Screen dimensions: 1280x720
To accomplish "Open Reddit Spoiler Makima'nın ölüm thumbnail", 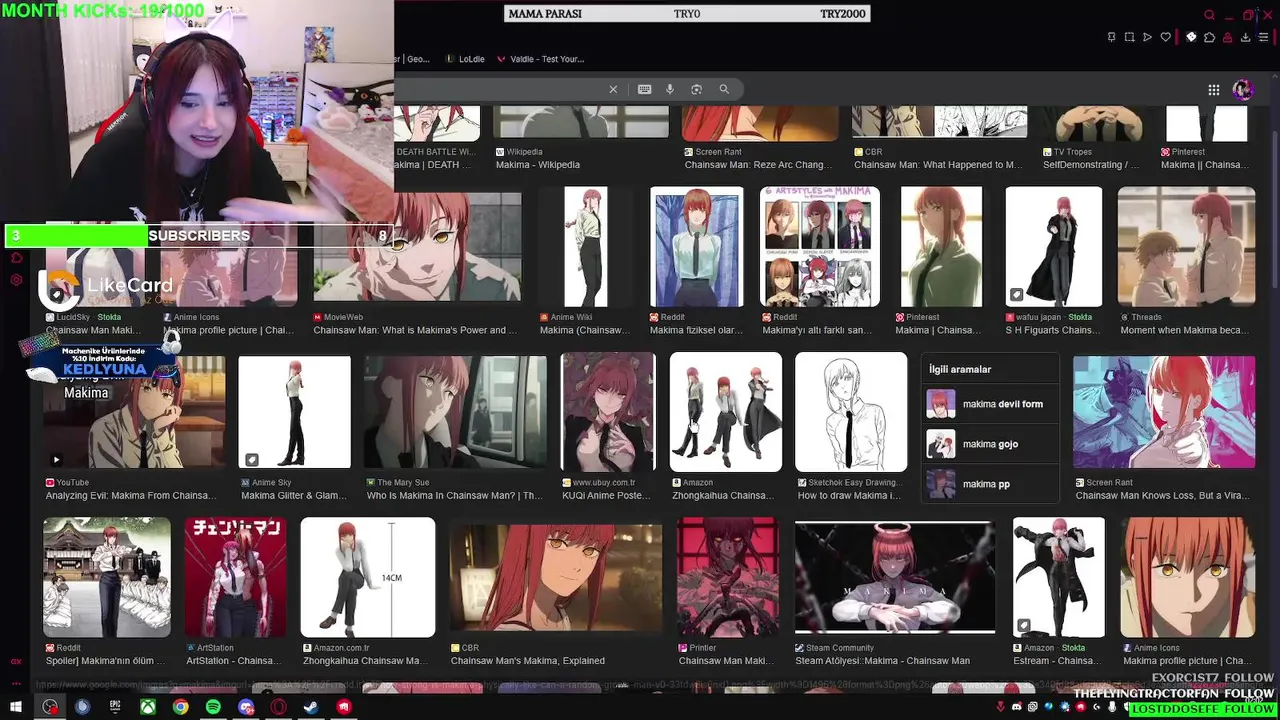I will click(x=107, y=577).
